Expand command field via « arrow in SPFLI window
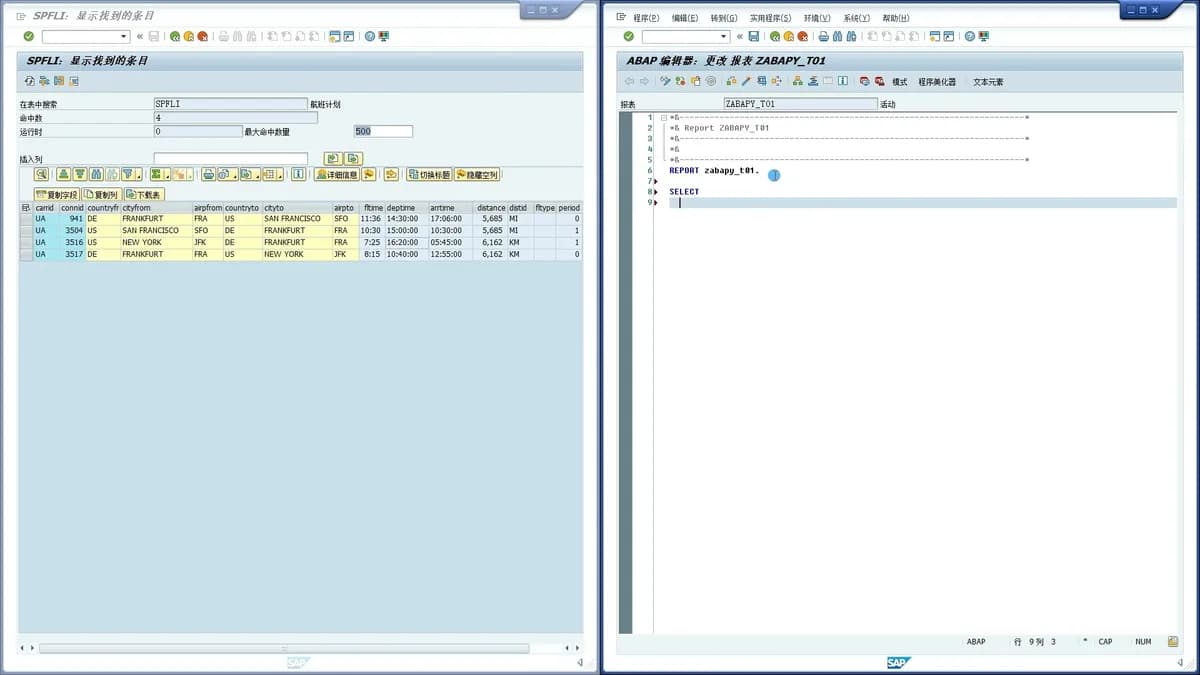 click(140, 36)
